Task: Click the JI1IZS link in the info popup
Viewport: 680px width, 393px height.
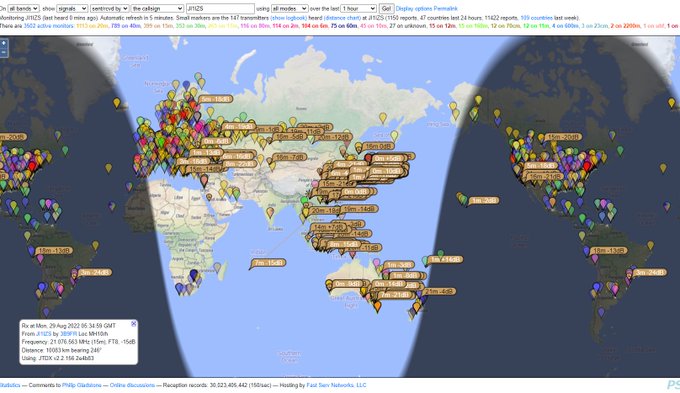Action: coord(44,334)
